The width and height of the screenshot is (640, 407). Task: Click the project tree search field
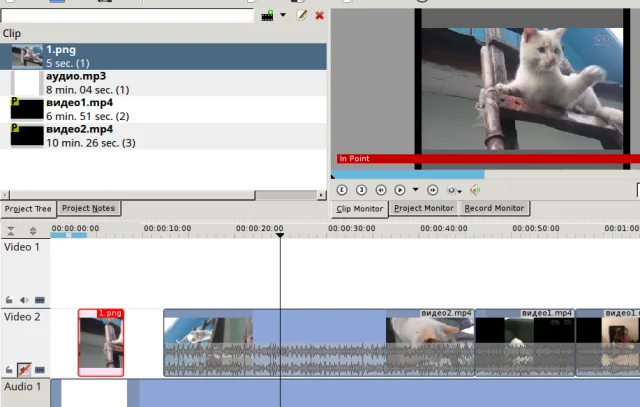[x=127, y=16]
